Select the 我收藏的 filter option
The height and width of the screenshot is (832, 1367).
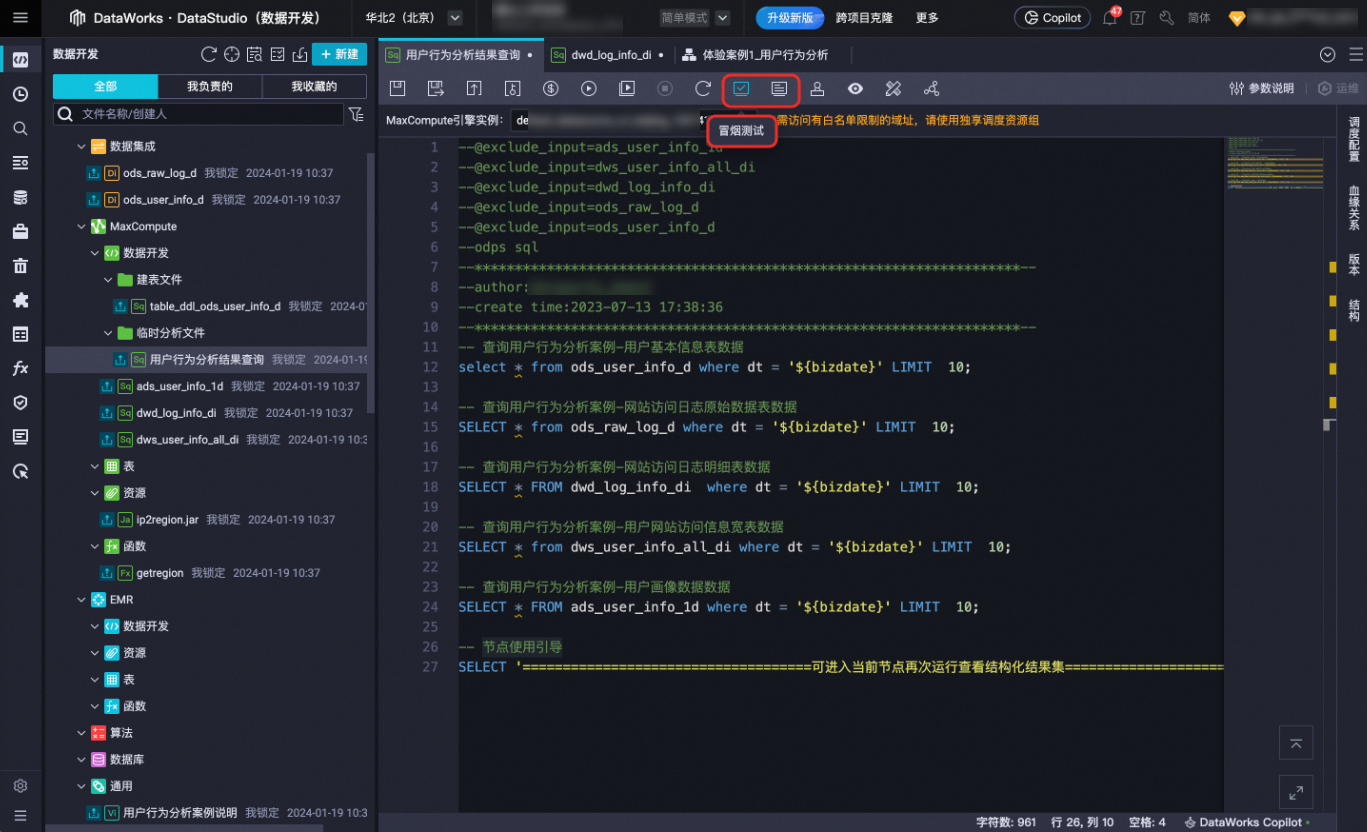click(314, 86)
